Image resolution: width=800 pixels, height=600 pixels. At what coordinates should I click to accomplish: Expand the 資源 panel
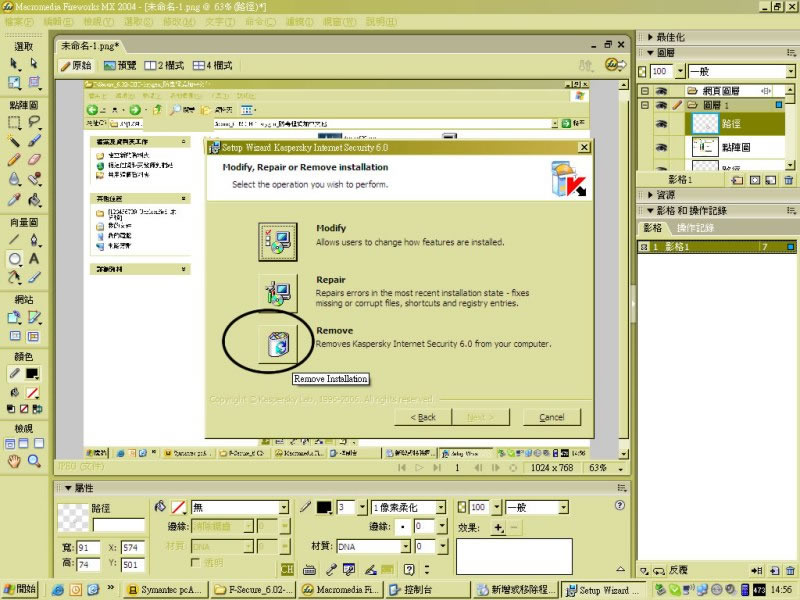650,195
